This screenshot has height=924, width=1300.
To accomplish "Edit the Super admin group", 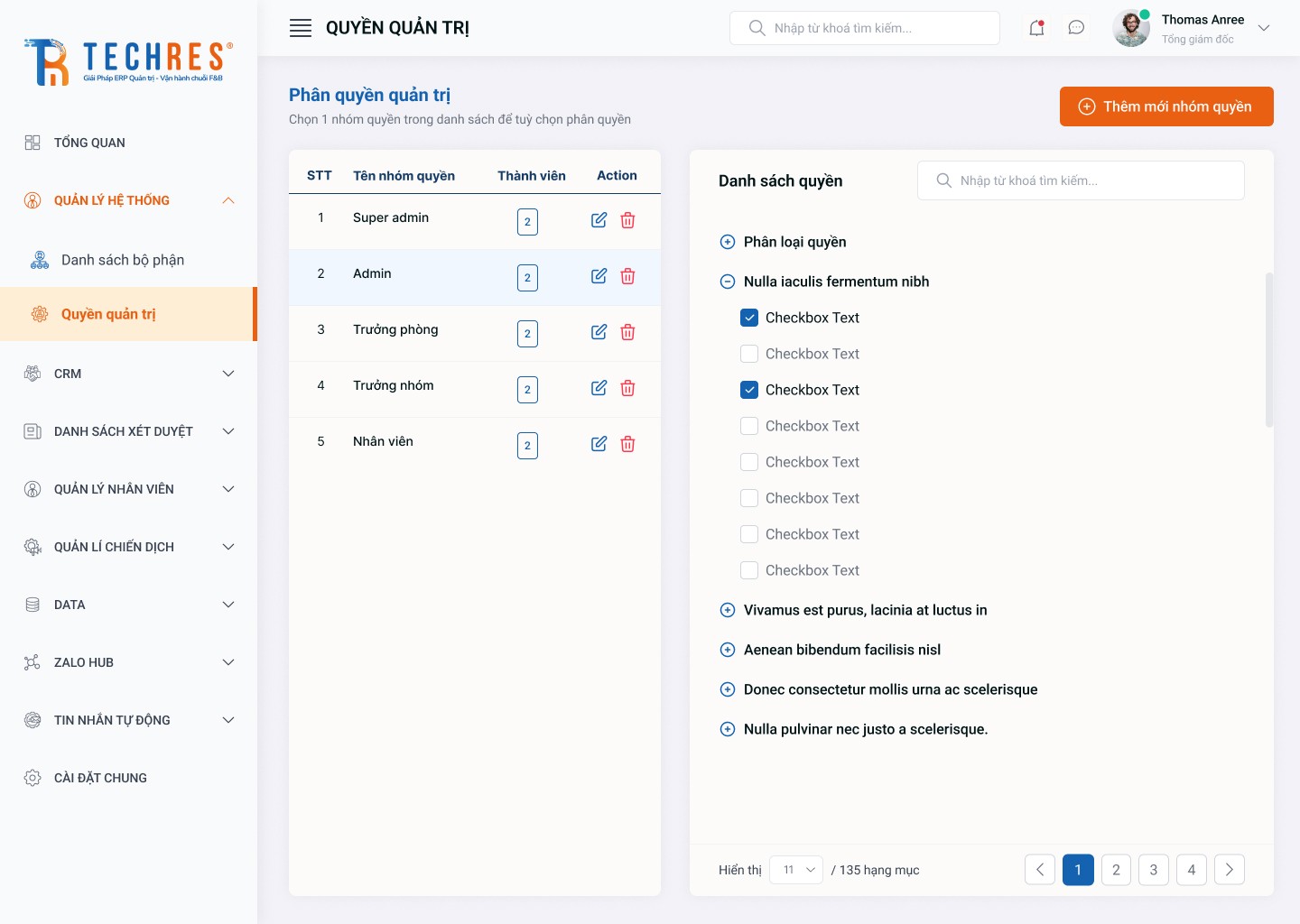I will tap(599, 220).
